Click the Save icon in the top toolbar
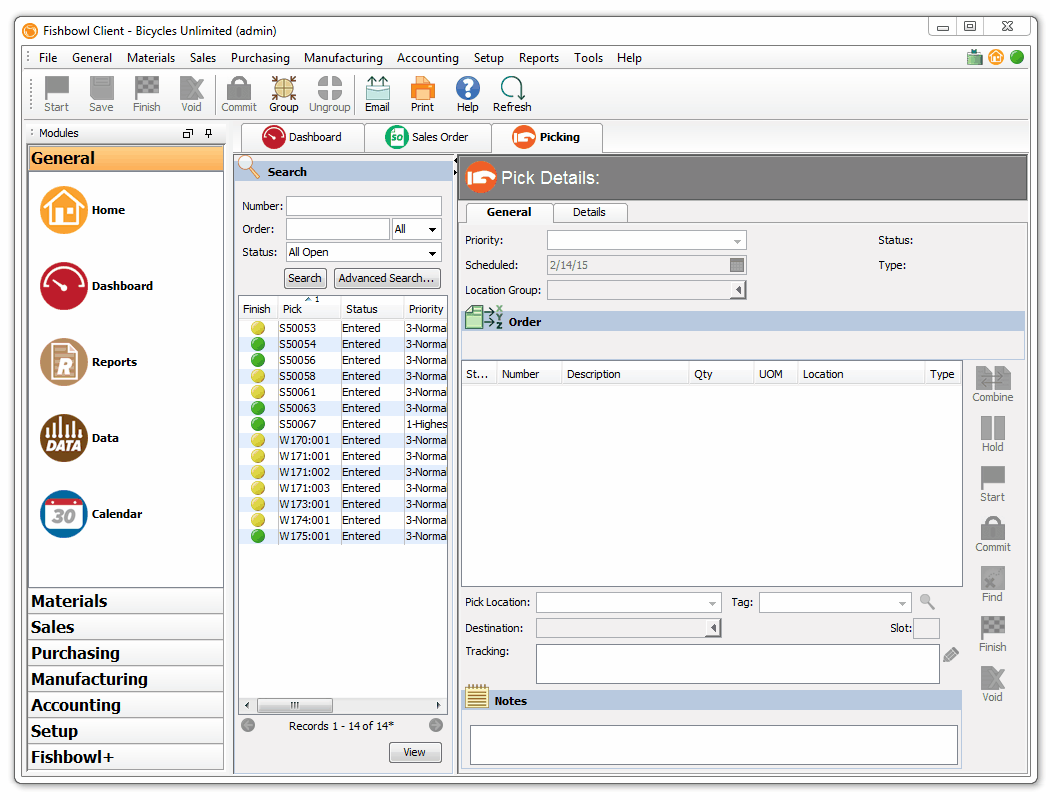1050x800 pixels. pos(101,94)
